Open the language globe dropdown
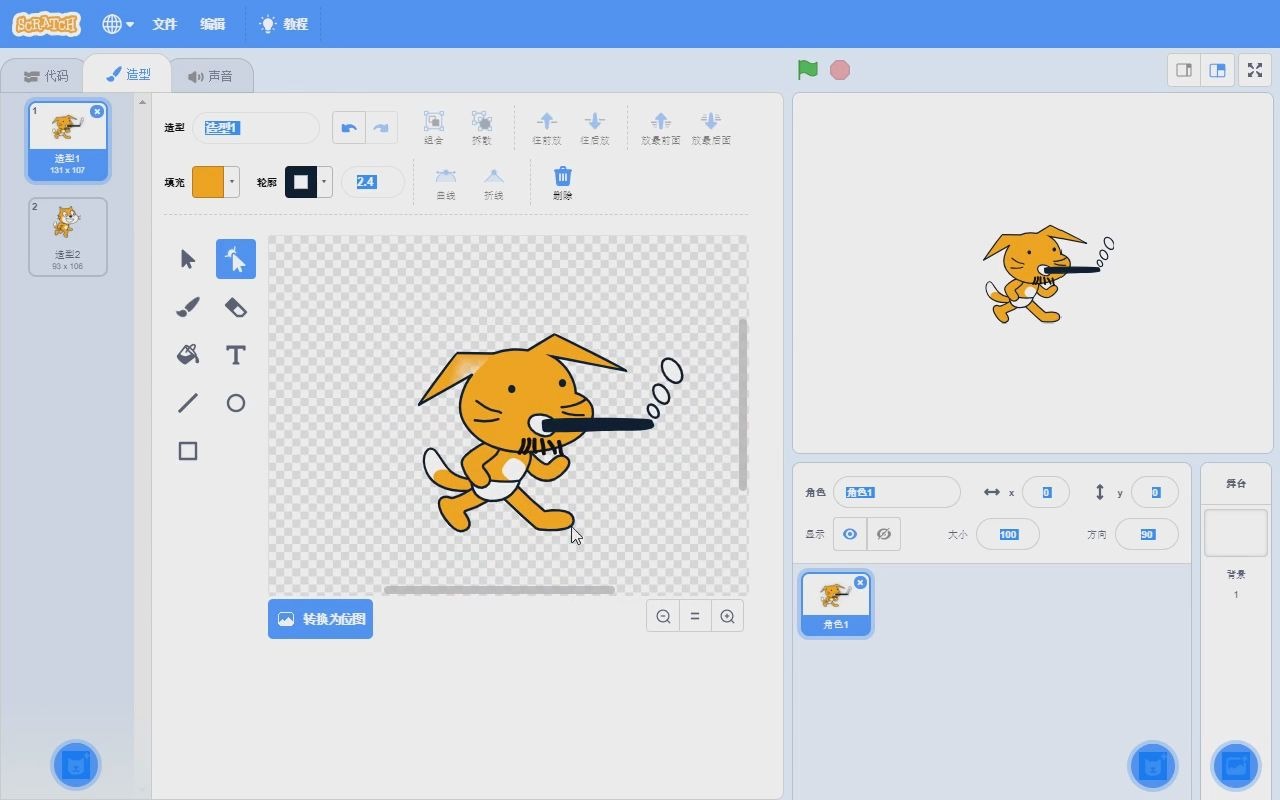This screenshot has height=800, width=1280. (x=118, y=24)
